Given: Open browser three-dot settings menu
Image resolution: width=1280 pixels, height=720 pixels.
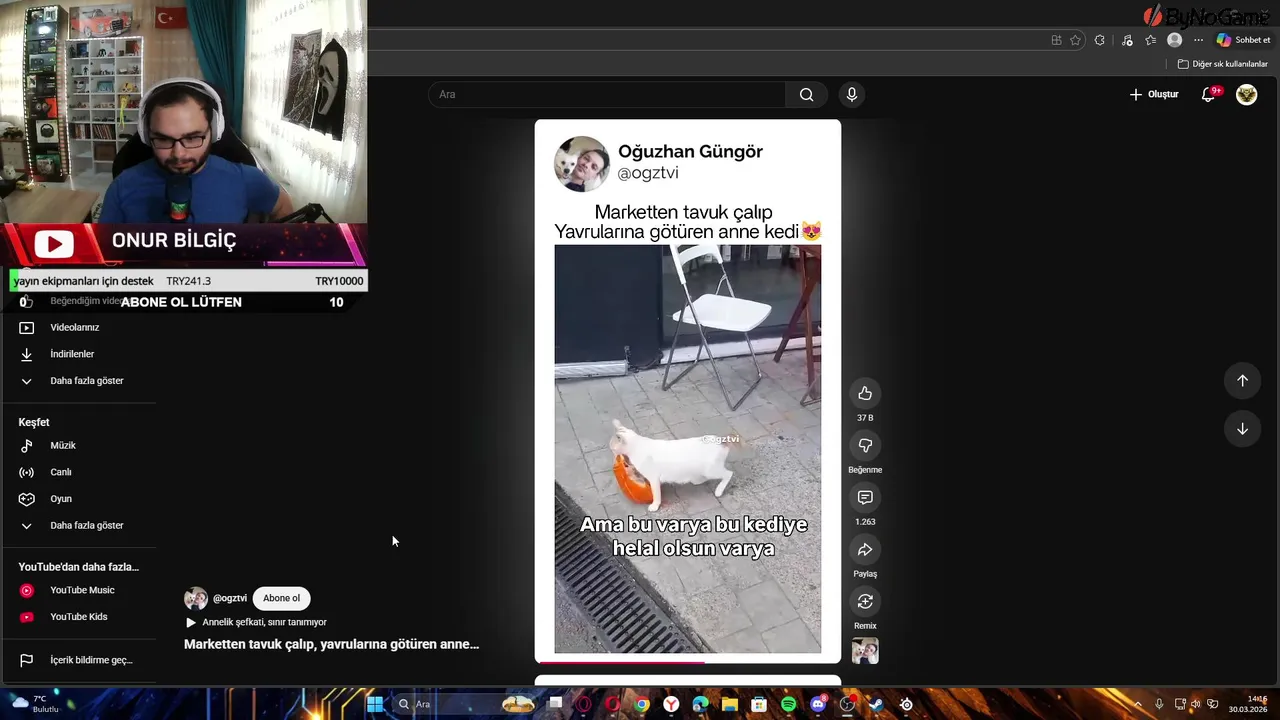Looking at the screenshot, I should tap(1198, 40).
